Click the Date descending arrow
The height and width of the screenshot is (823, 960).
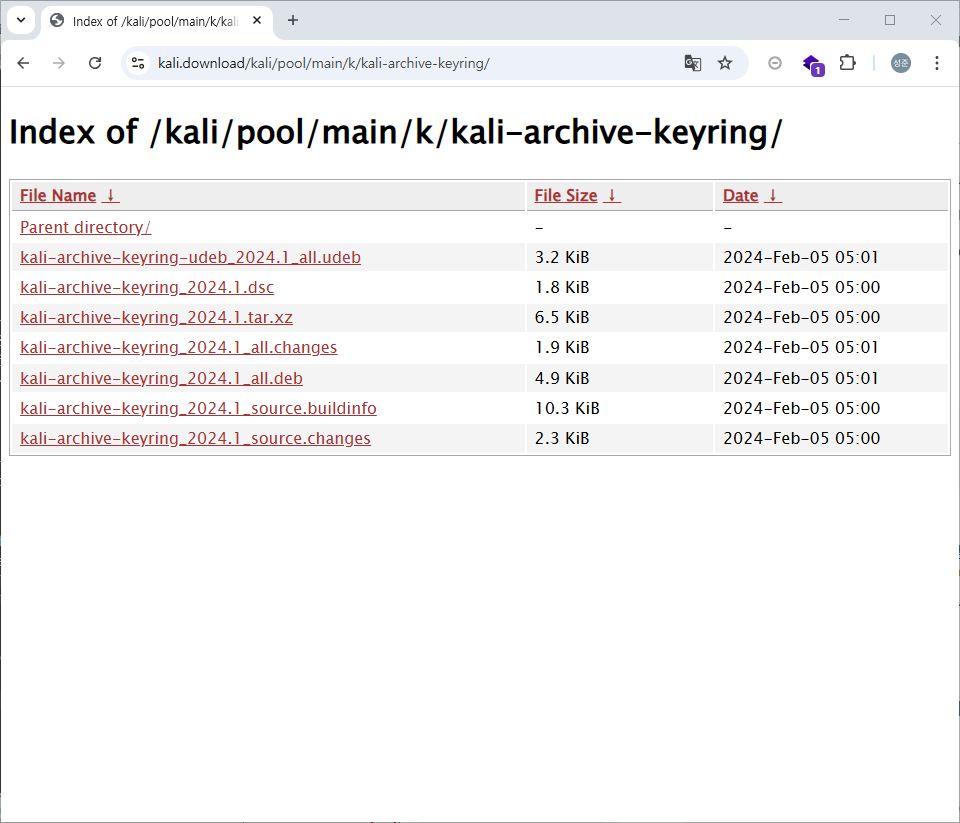(x=773, y=196)
